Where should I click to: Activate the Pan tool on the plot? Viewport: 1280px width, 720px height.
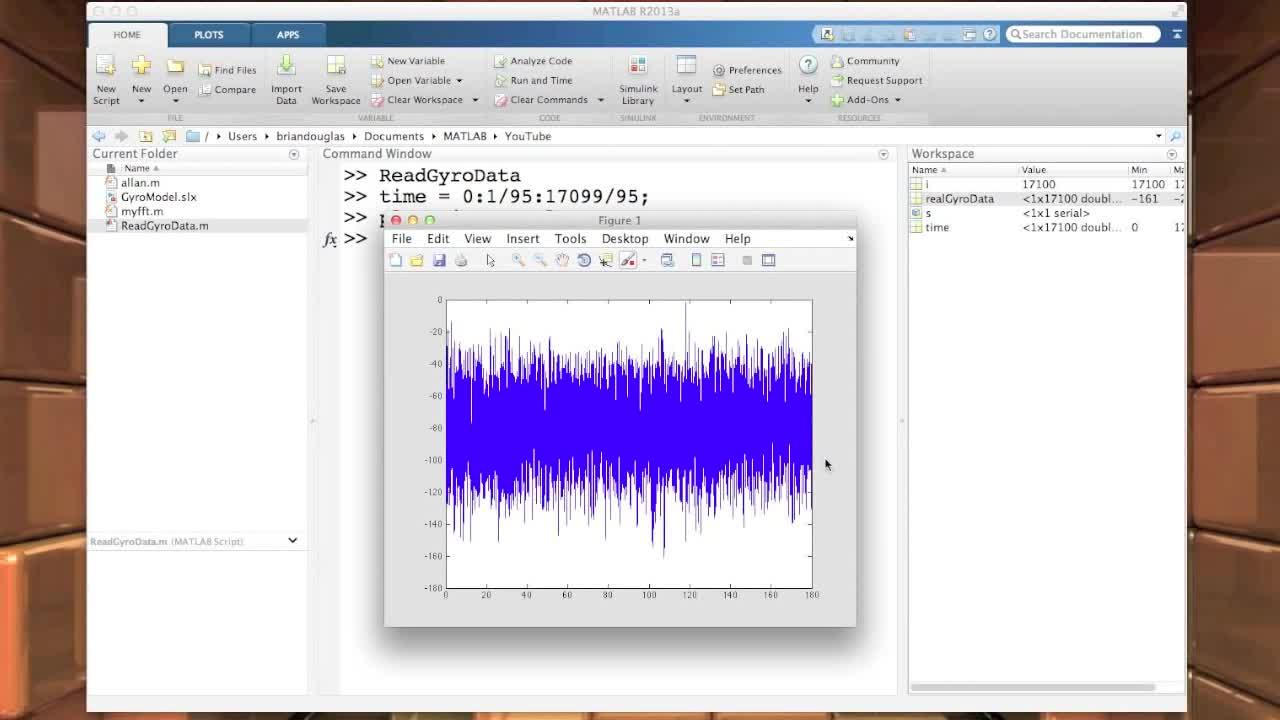click(x=562, y=260)
